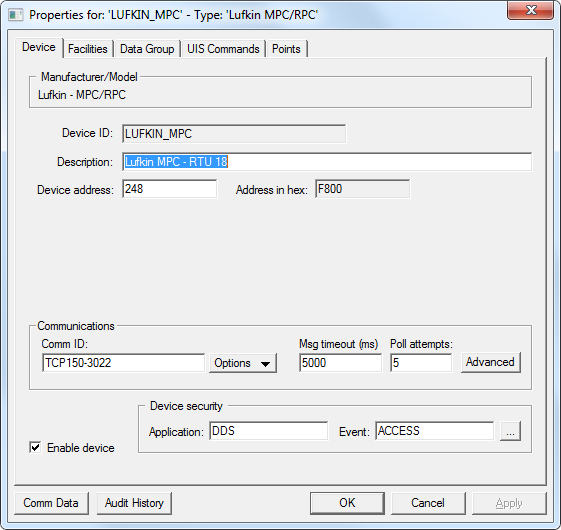
Task: Open the Data Group tab
Action: 147,49
